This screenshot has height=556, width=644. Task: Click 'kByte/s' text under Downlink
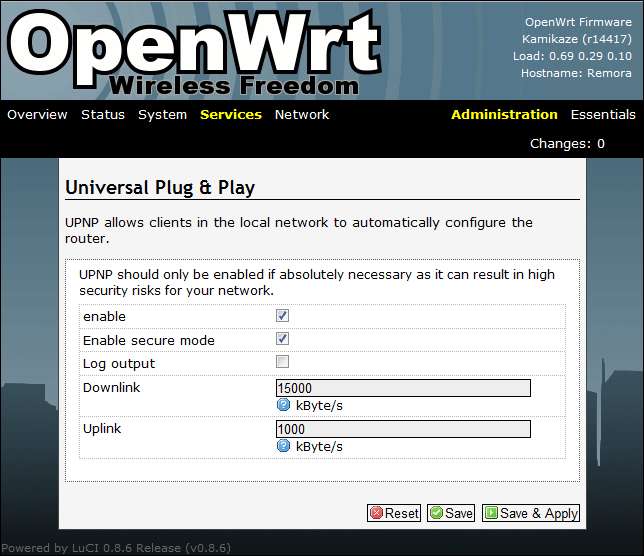[x=319, y=406]
